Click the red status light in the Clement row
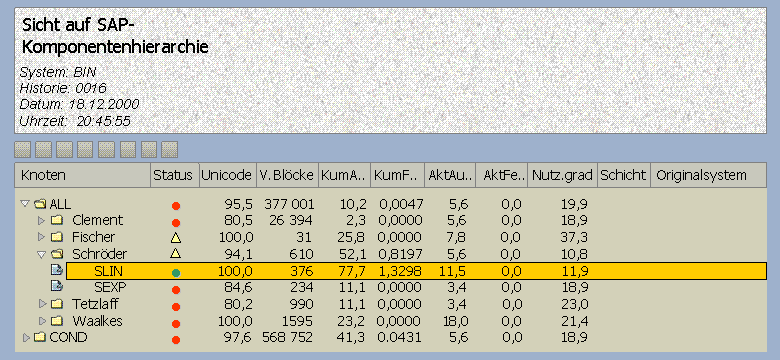780x360 pixels. point(176,222)
